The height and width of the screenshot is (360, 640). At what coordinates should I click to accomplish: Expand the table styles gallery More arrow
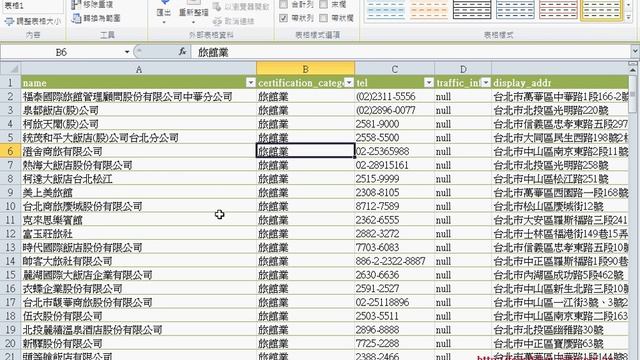coord(629,17)
